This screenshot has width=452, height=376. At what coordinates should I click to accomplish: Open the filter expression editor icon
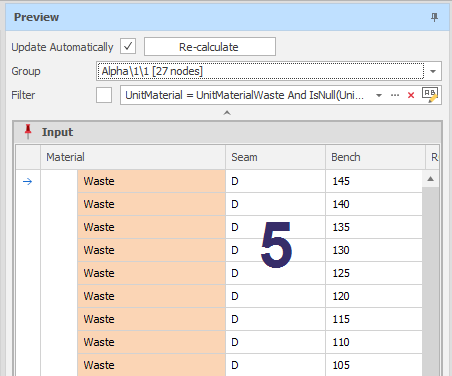pos(430,95)
